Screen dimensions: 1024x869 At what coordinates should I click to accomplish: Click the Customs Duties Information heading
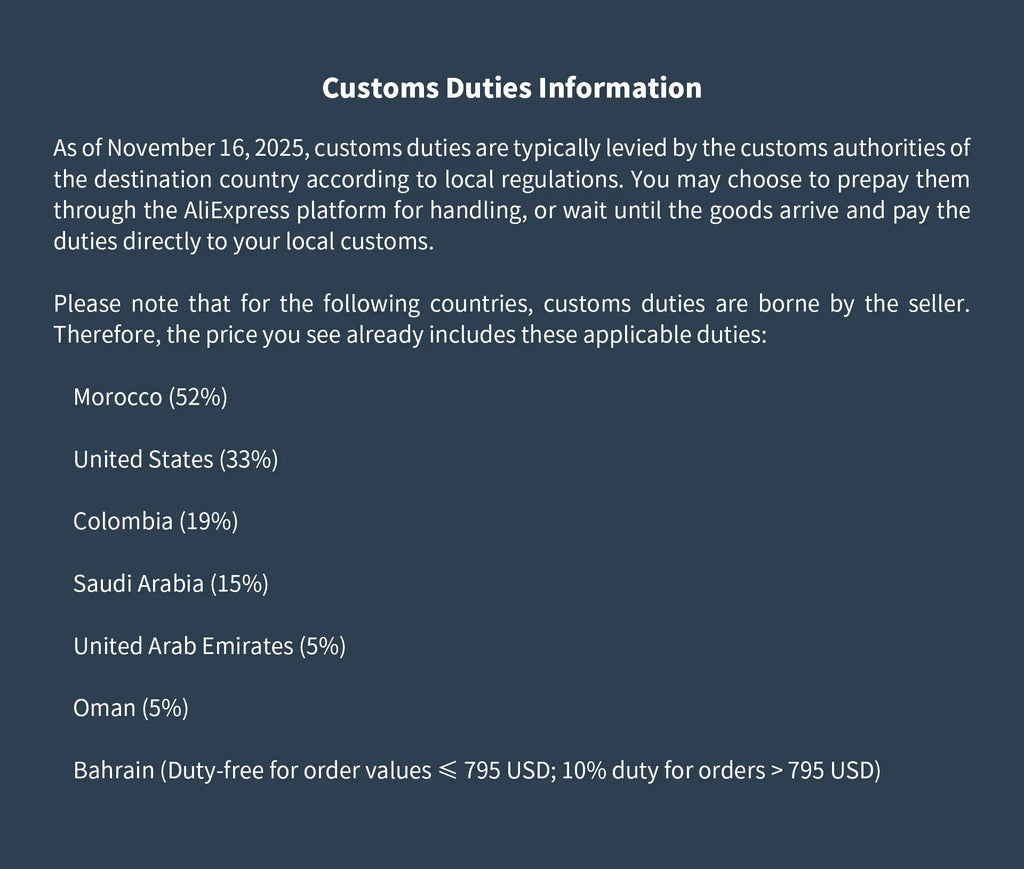pyautogui.click(x=511, y=88)
